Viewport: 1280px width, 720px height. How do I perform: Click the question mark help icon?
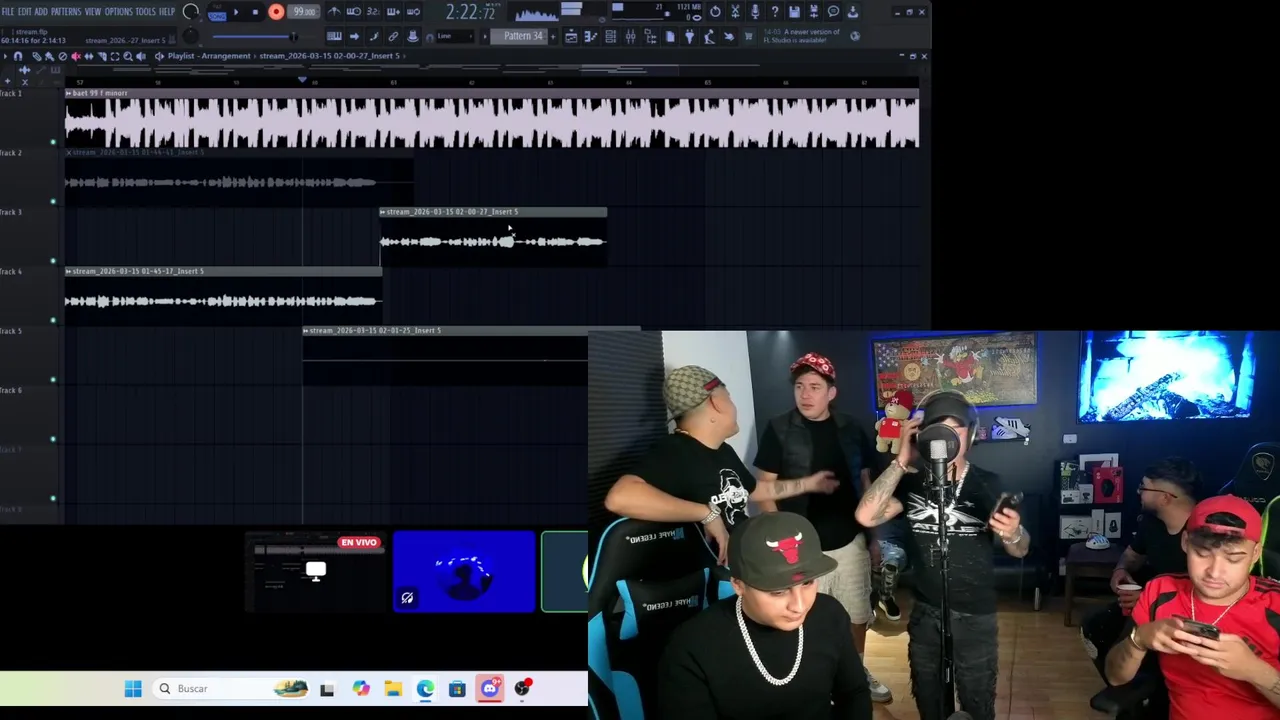775,12
